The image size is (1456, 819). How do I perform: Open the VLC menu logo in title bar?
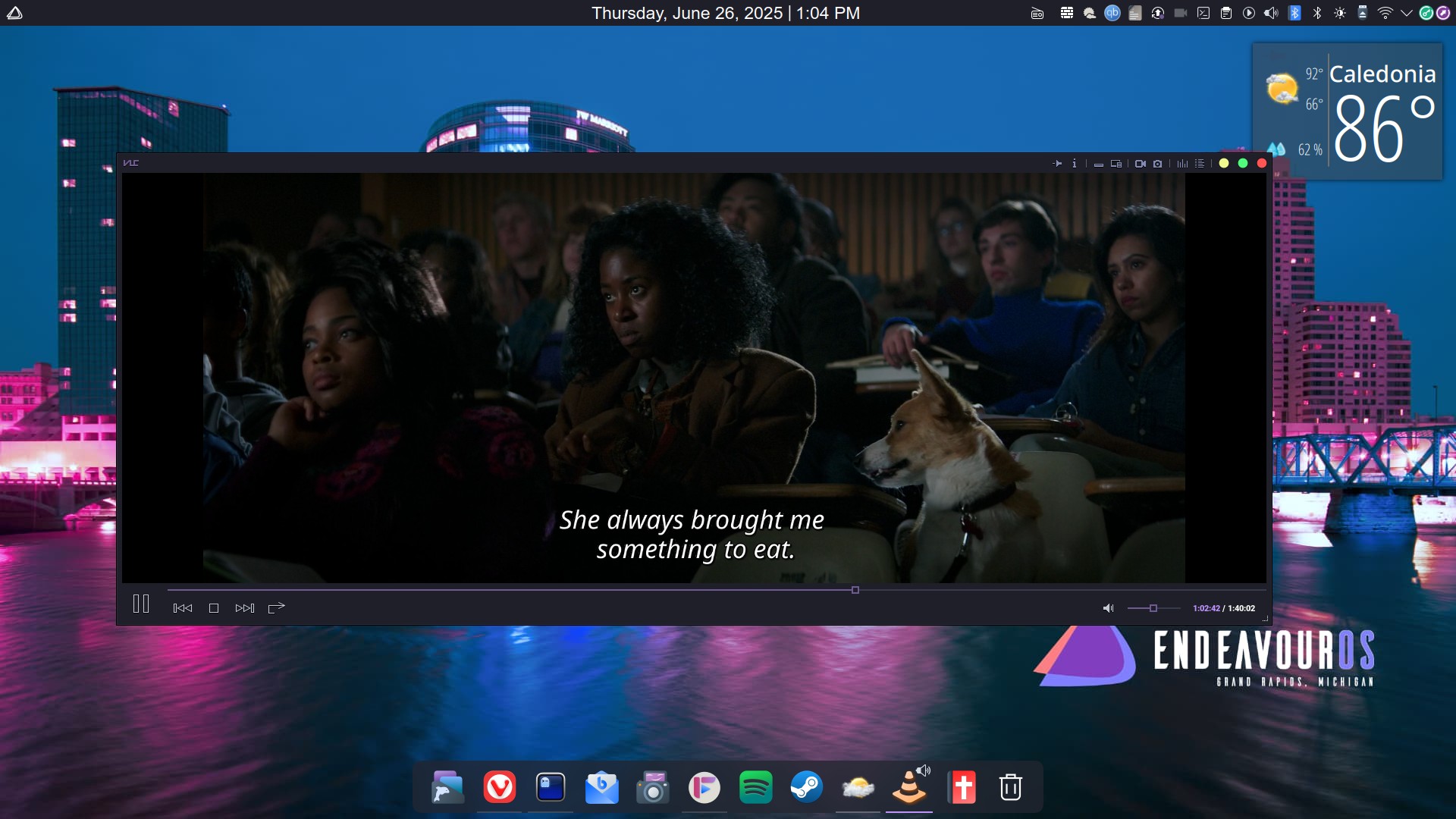131,163
